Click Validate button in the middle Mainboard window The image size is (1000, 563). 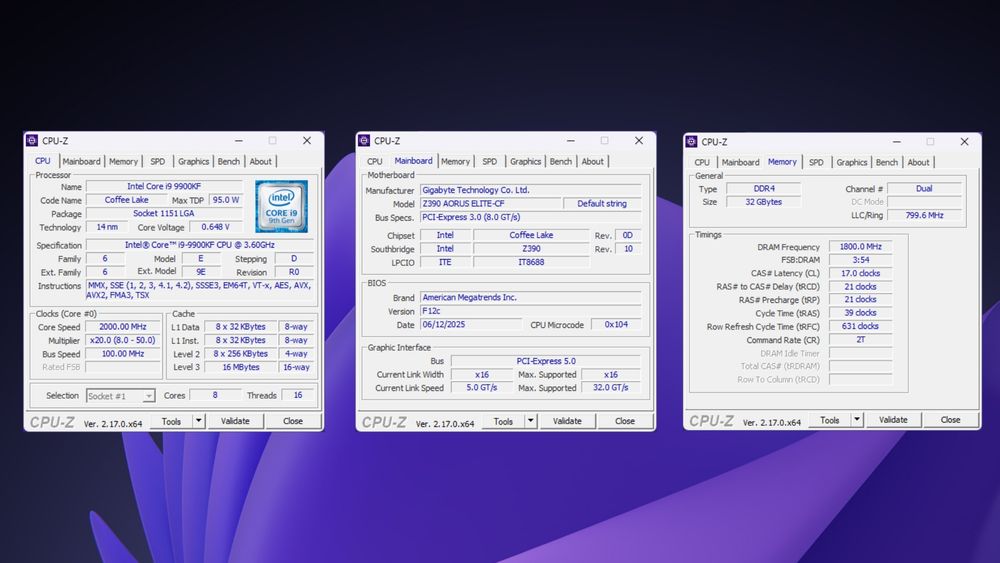pyautogui.click(x=567, y=421)
